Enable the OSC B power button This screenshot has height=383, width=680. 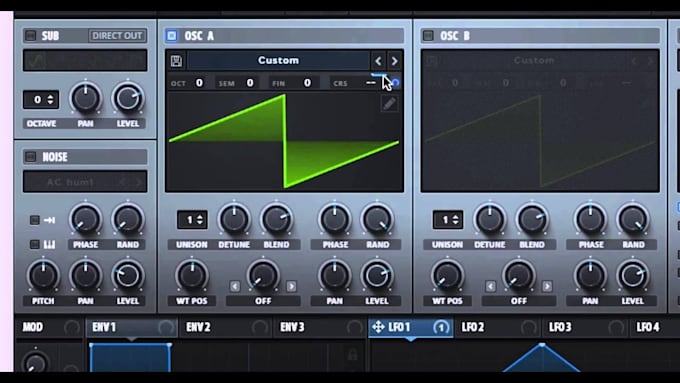coord(428,36)
